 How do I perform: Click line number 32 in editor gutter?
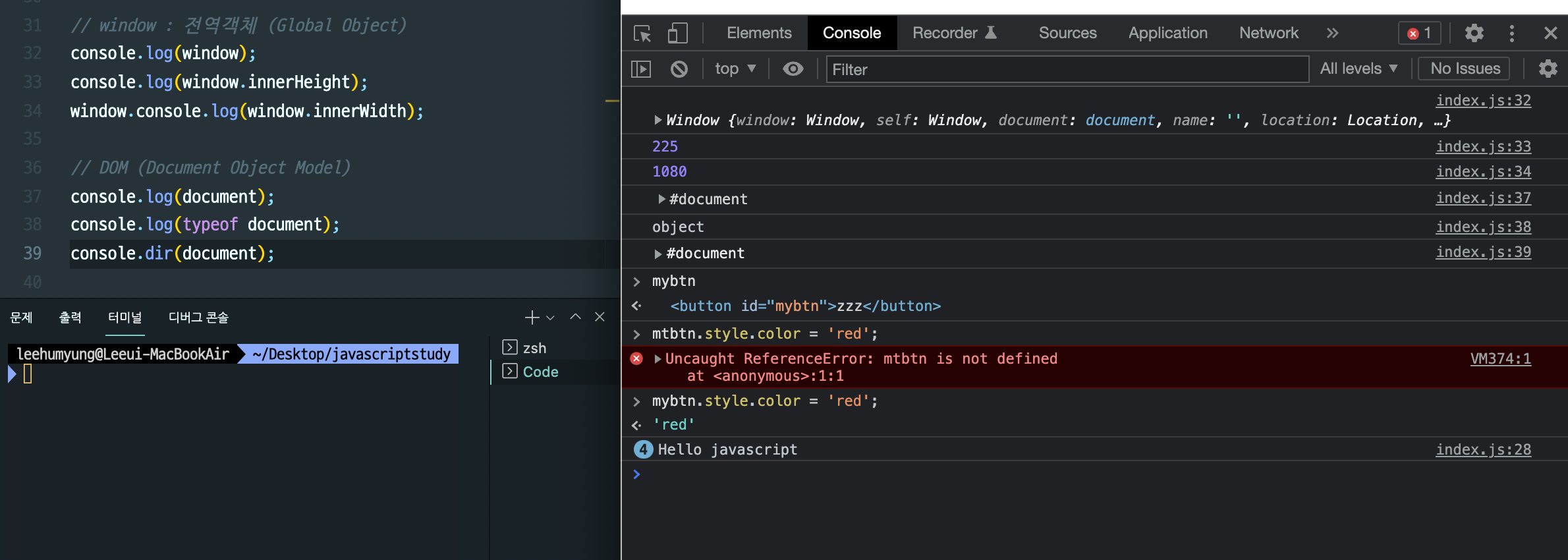pyautogui.click(x=32, y=53)
